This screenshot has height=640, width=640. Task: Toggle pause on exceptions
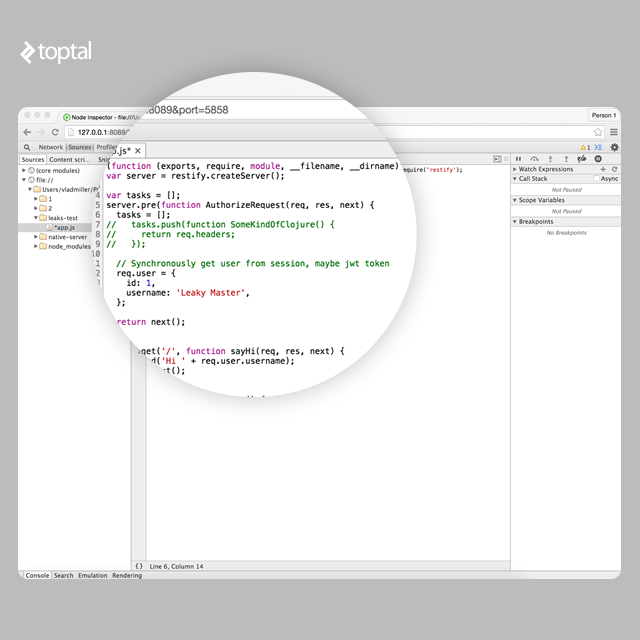(x=598, y=159)
